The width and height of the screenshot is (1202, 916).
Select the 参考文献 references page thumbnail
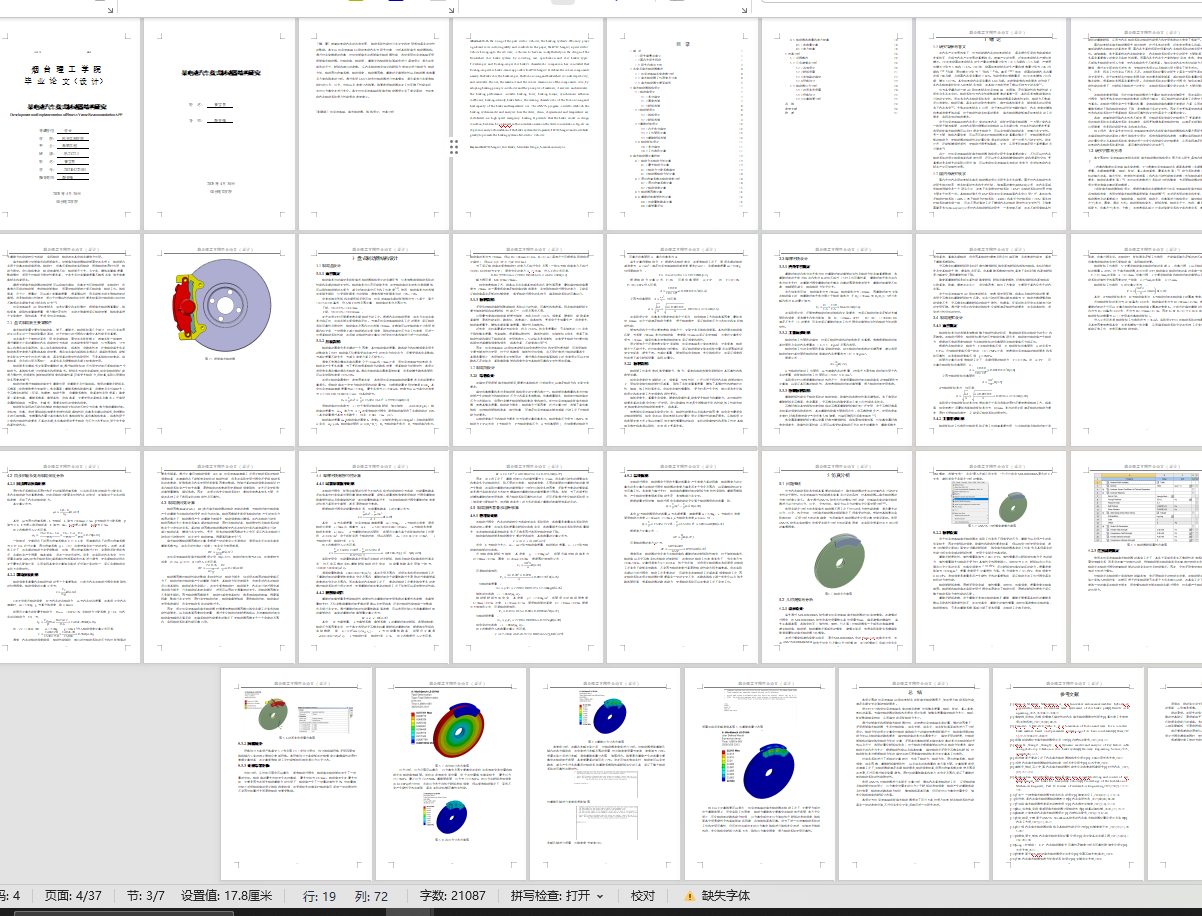tap(1067, 774)
